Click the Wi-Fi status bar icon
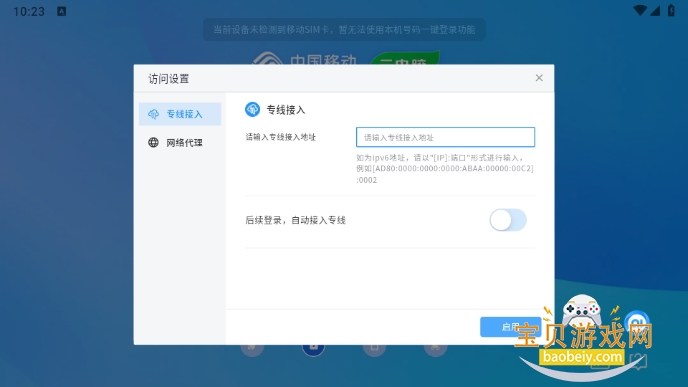This screenshot has width=688, height=387. (x=640, y=11)
